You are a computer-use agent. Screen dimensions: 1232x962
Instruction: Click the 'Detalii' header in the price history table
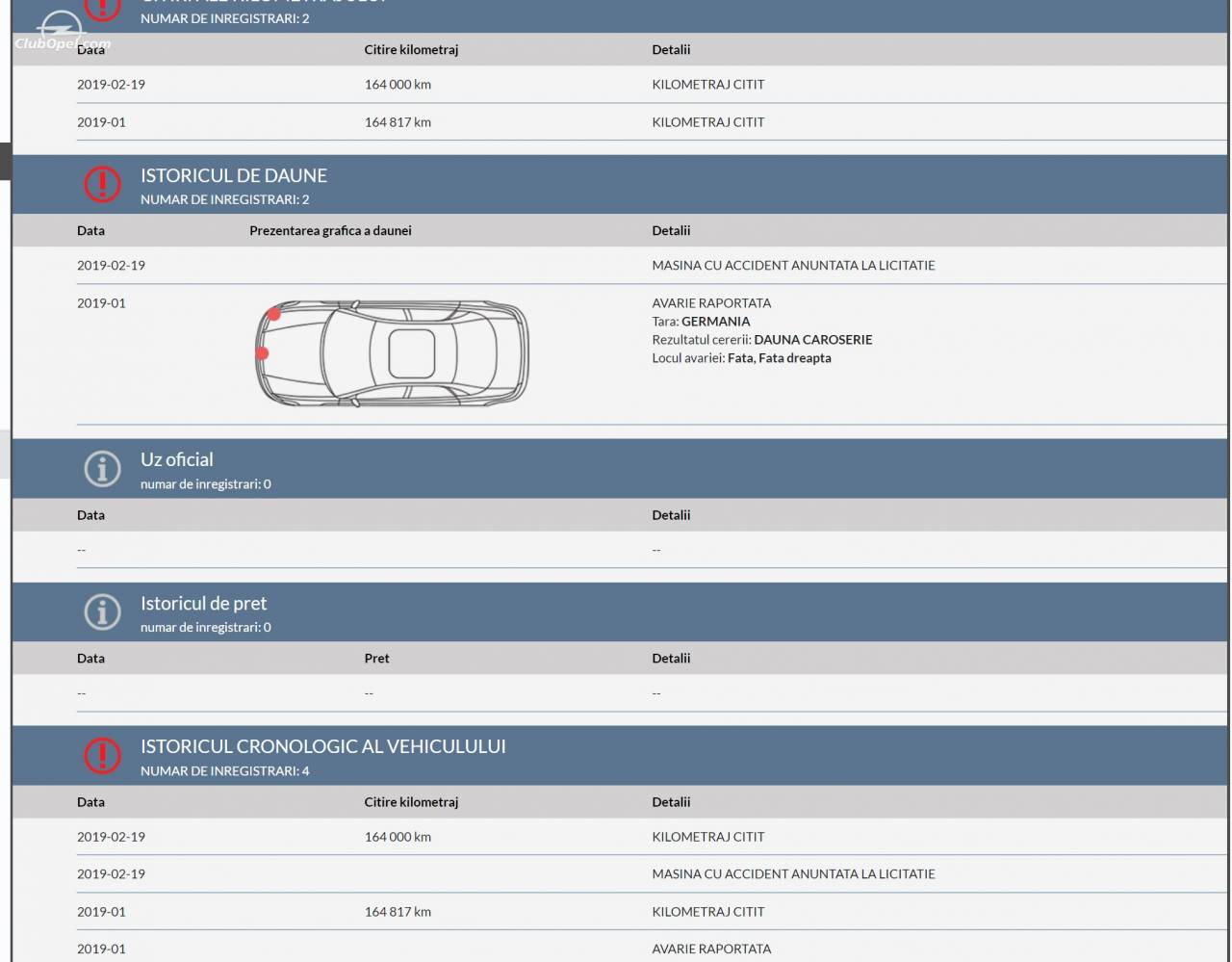tap(671, 658)
